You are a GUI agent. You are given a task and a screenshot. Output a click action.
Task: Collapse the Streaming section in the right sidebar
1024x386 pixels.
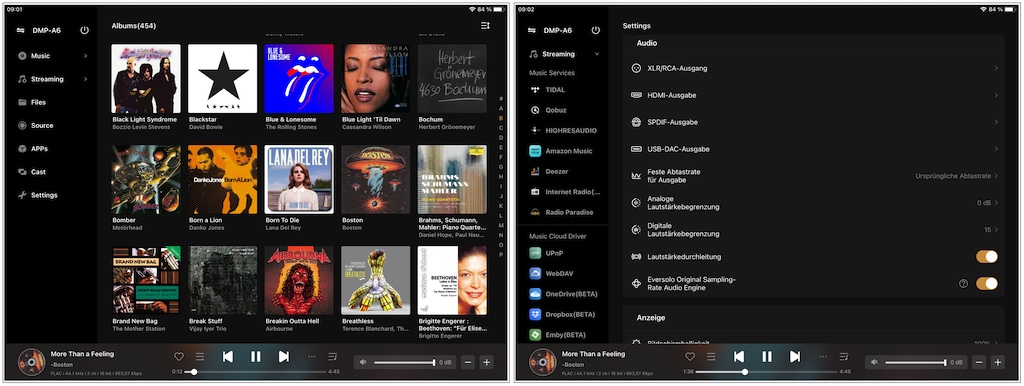[x=597, y=54]
